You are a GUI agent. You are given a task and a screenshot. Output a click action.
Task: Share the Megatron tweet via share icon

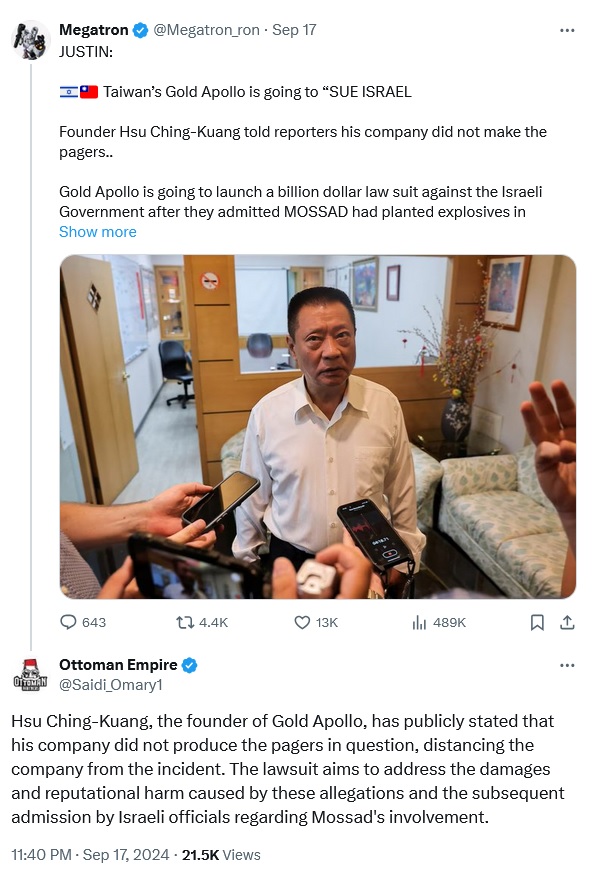[x=567, y=622]
